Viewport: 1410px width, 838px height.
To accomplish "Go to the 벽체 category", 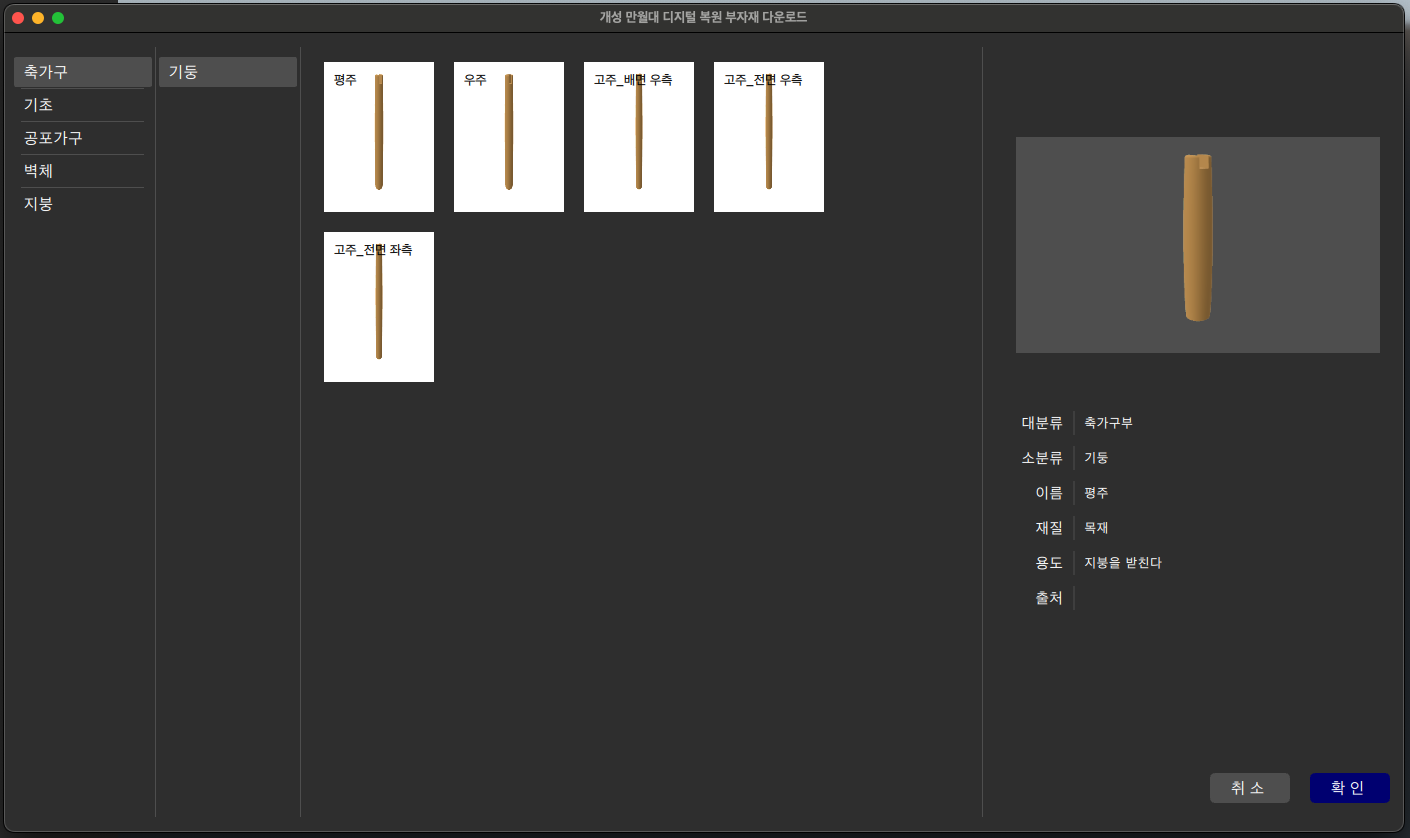I will pyautogui.click(x=83, y=171).
